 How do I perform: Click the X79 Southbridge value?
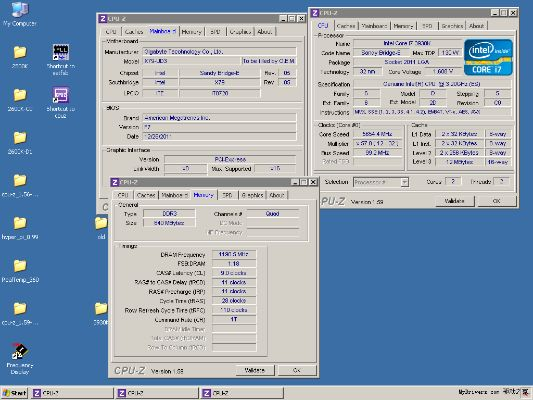pos(219,82)
